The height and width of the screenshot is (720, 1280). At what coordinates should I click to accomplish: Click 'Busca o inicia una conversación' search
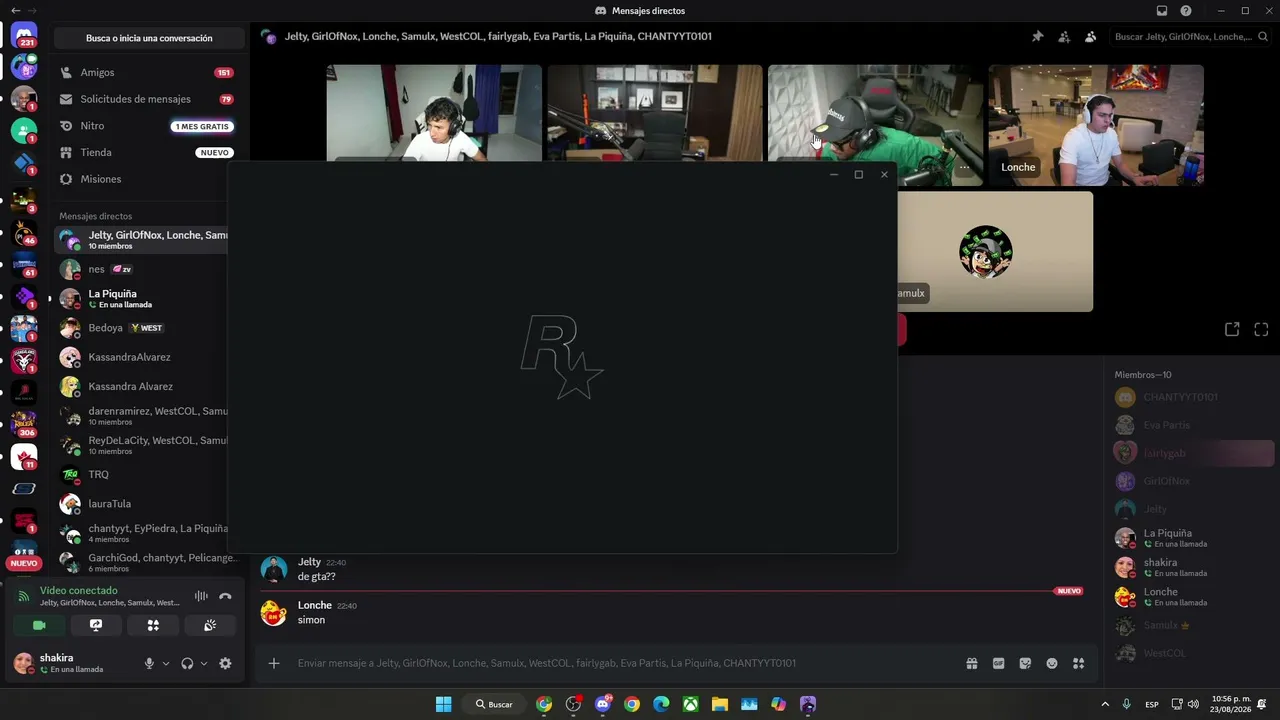(x=149, y=38)
